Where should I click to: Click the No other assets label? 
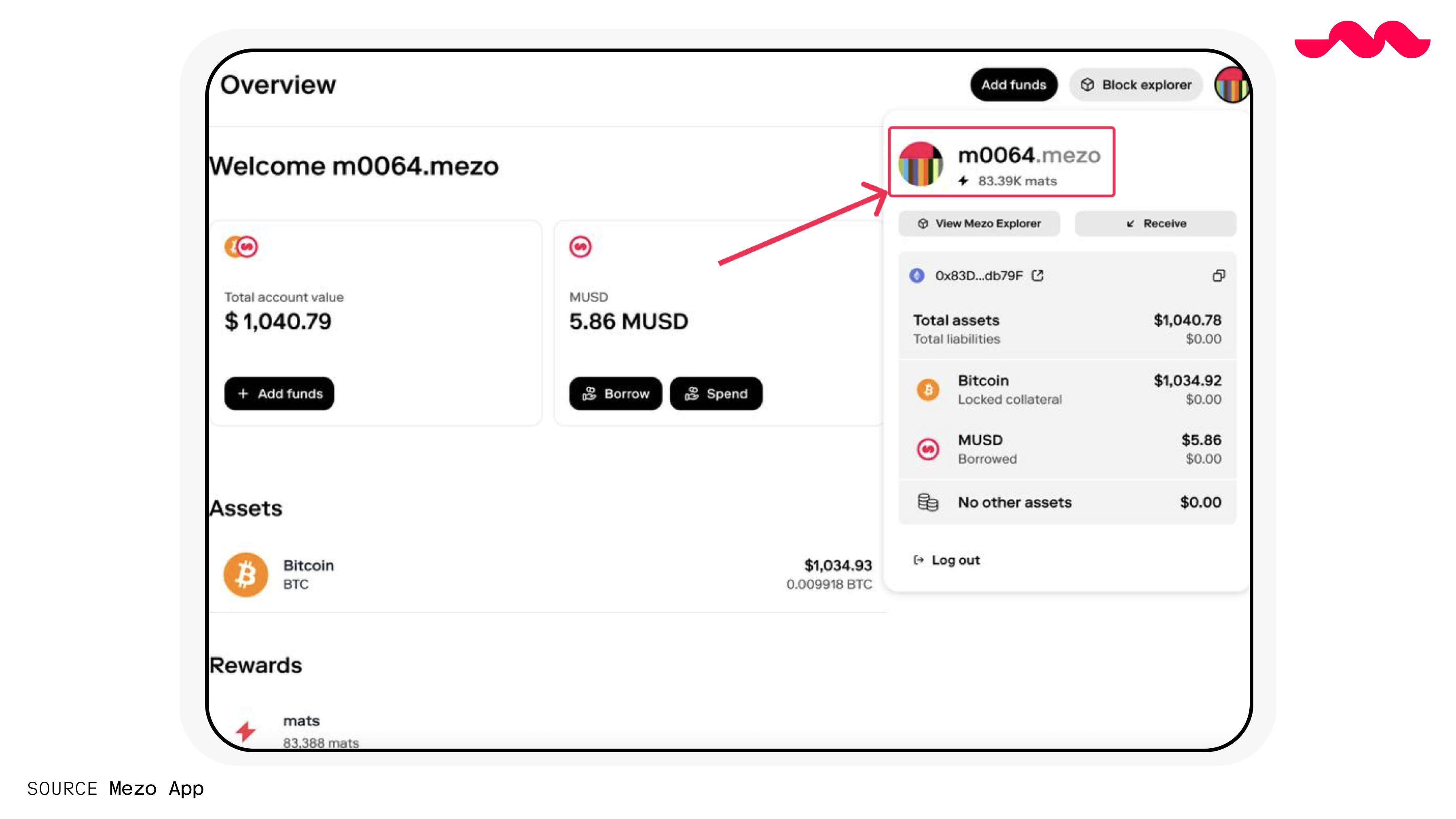1015,502
